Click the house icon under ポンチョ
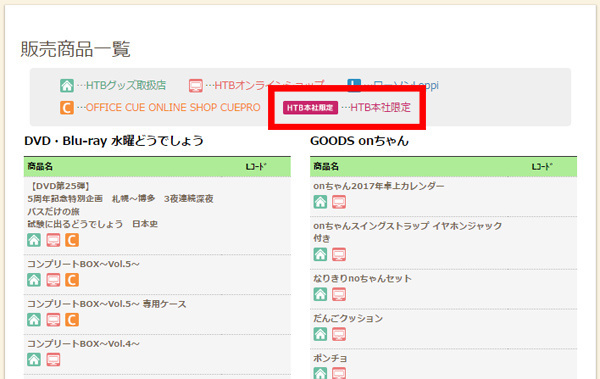The image size is (600, 379). point(320,373)
